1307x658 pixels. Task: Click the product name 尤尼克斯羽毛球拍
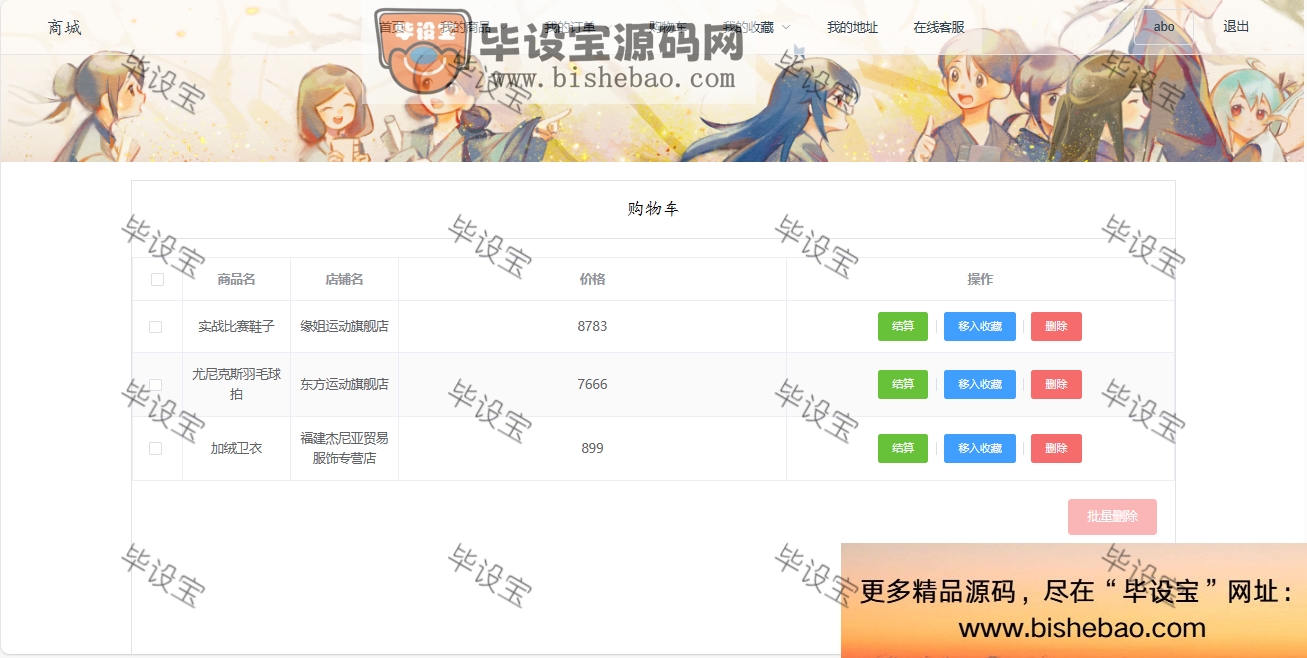[236, 384]
